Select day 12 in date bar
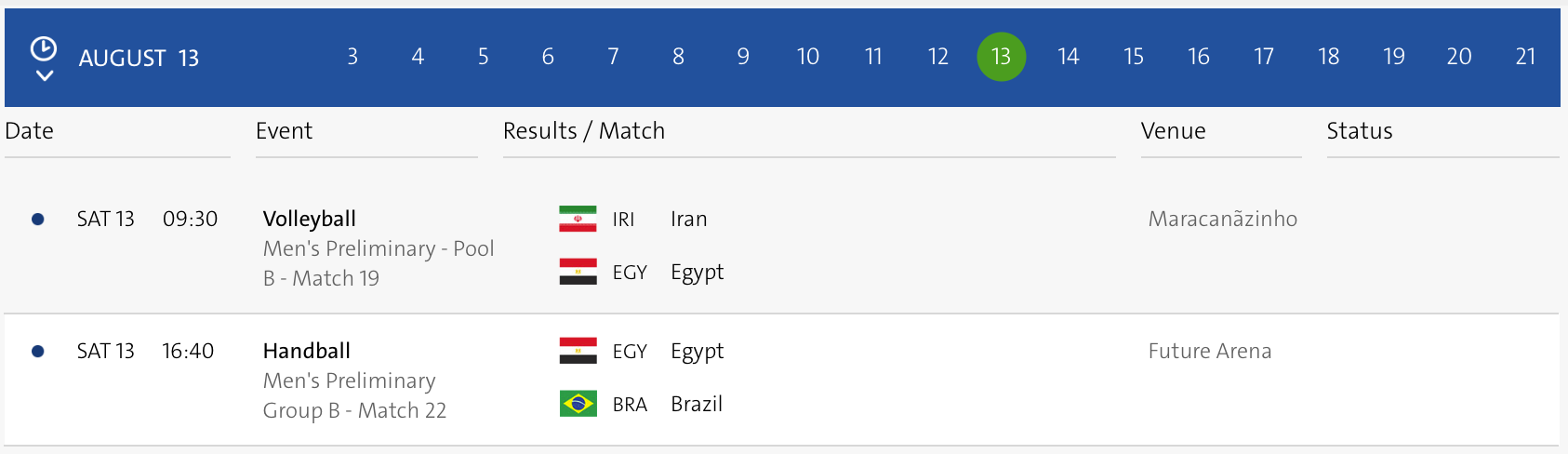1568x454 pixels. [x=937, y=57]
